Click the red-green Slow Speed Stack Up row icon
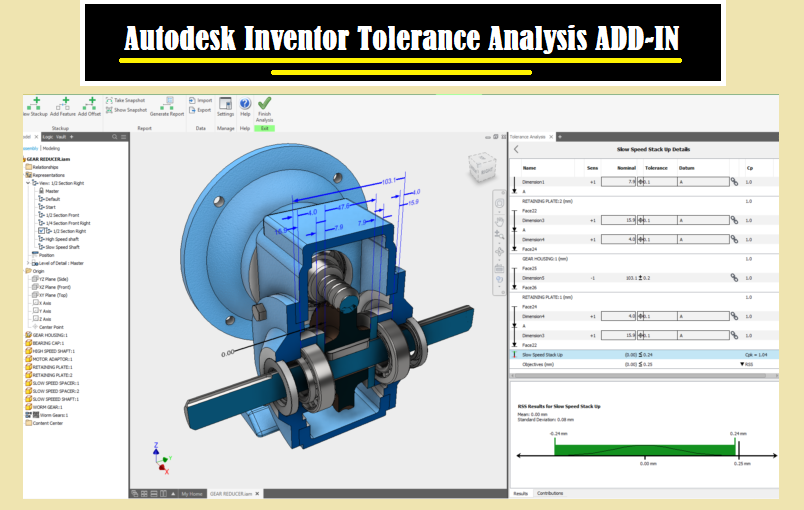This screenshot has width=804, height=510. (514, 355)
